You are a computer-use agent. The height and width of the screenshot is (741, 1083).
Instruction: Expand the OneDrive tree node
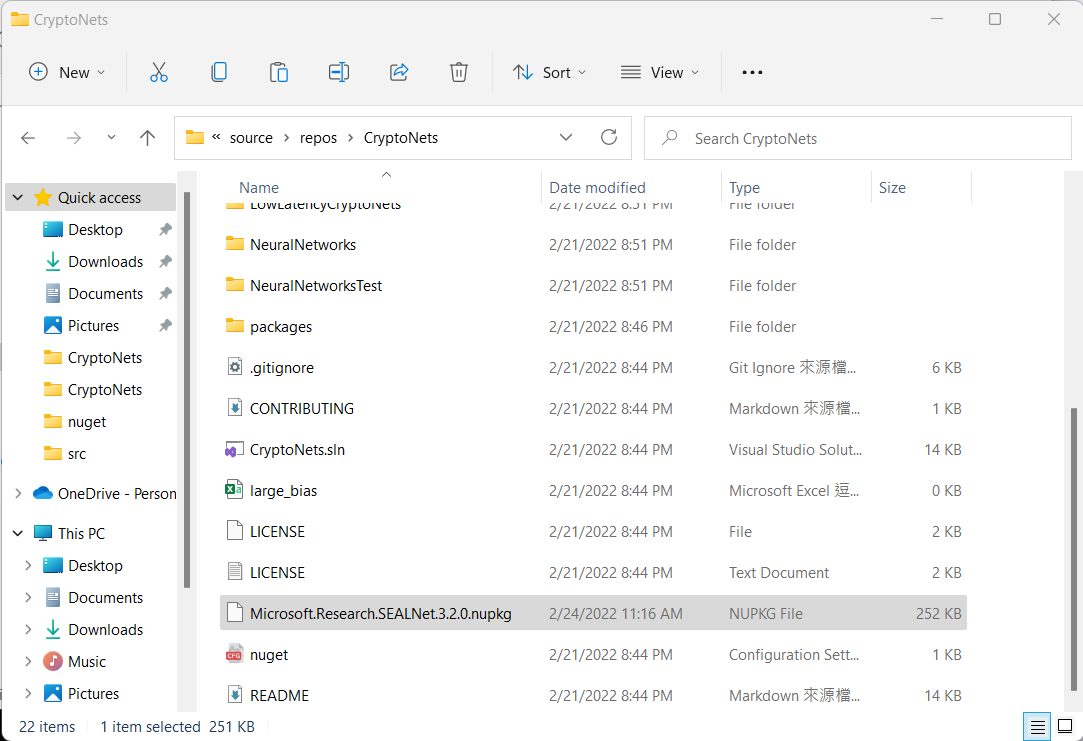tap(18, 493)
